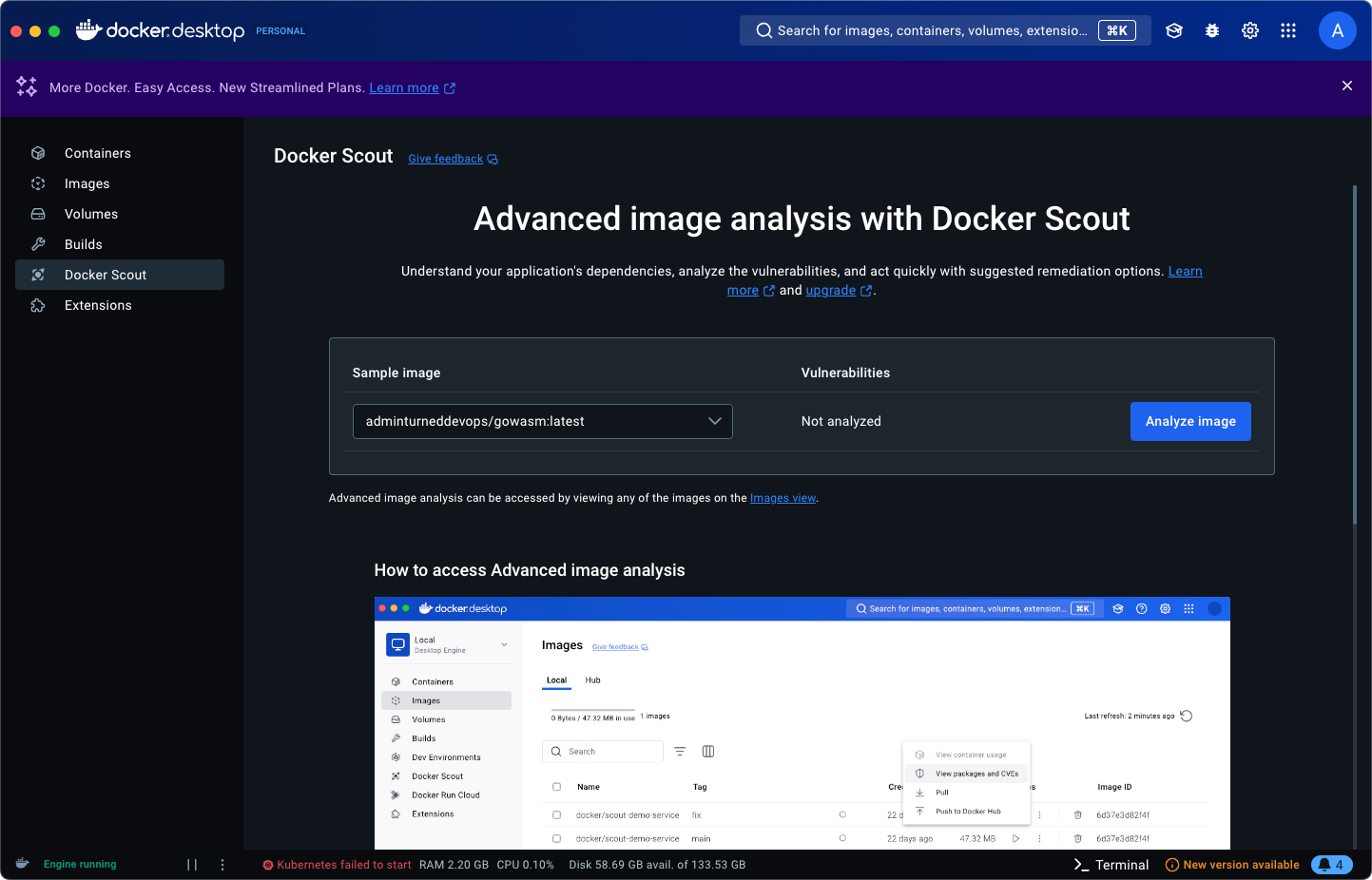Image resolution: width=1372 pixels, height=880 pixels.
Task: Open the Images view link
Action: coord(783,498)
